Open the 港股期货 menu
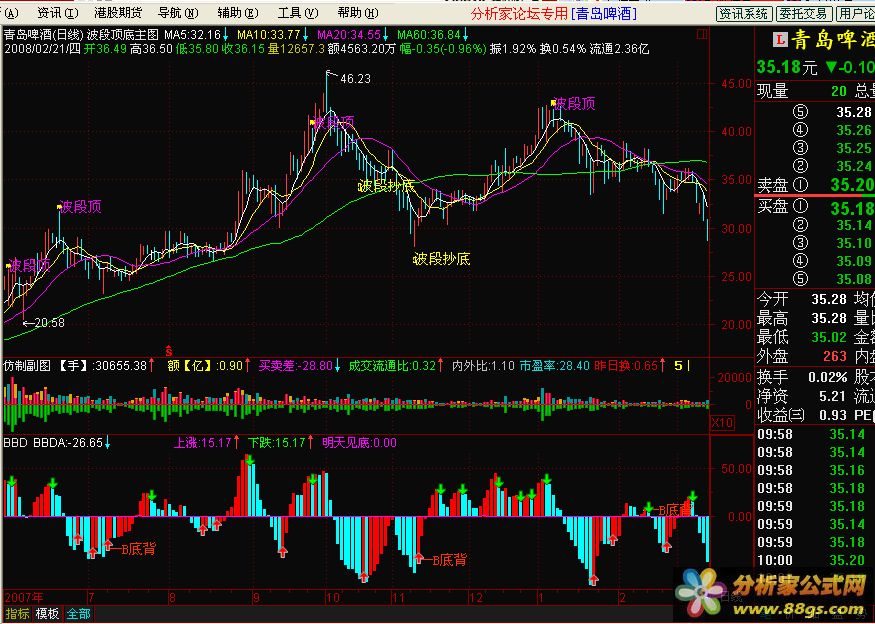The width and height of the screenshot is (875, 624). [118, 12]
